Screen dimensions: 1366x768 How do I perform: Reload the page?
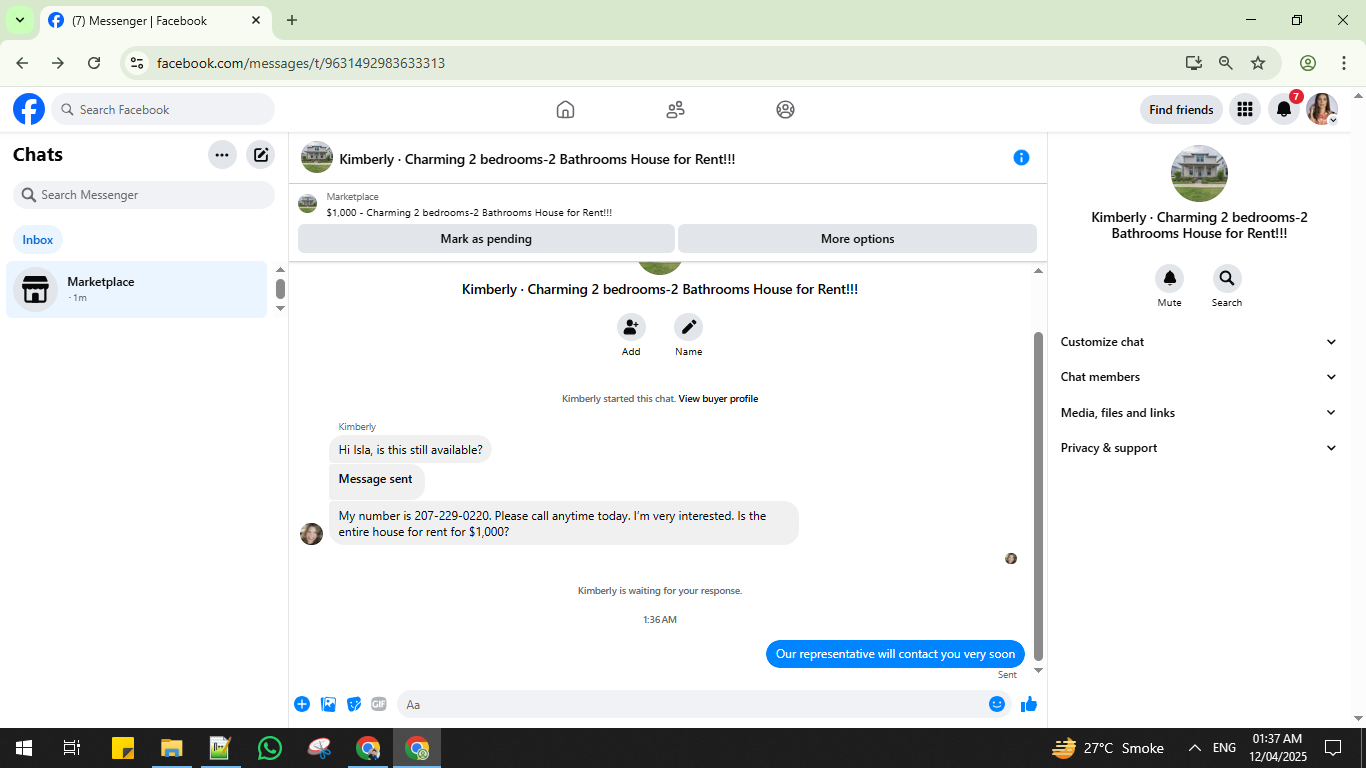click(x=94, y=63)
